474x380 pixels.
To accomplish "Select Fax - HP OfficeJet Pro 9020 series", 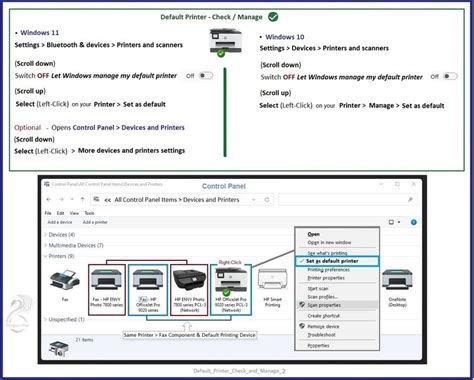I will click(x=148, y=289).
